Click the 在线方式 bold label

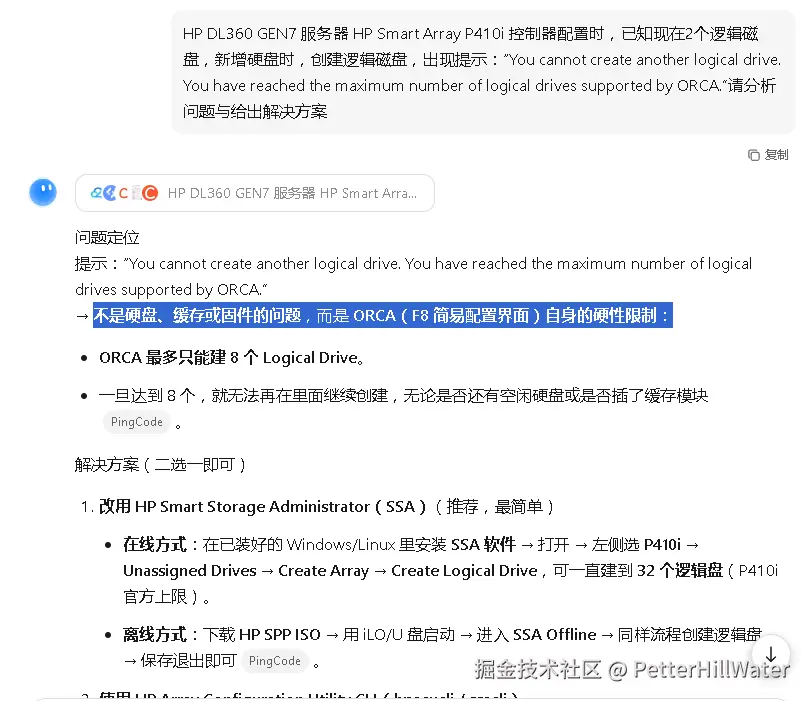click(x=155, y=544)
